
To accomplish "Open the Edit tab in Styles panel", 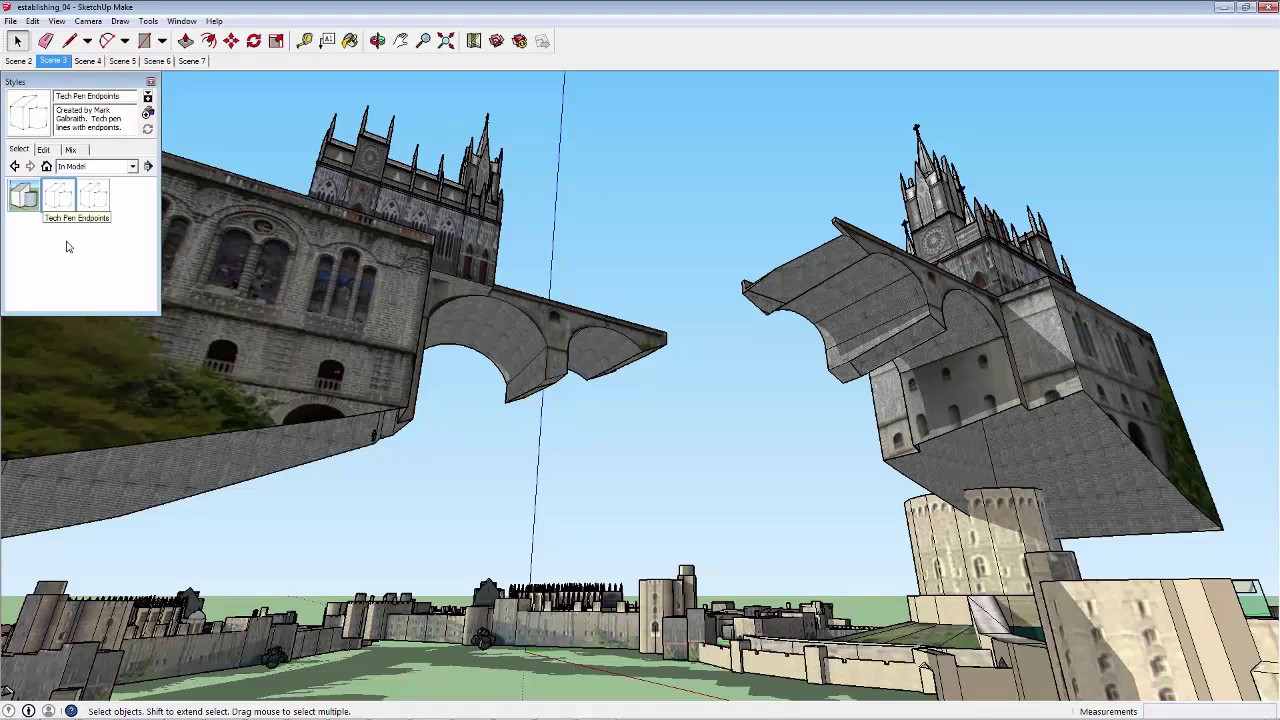I will (x=44, y=149).
